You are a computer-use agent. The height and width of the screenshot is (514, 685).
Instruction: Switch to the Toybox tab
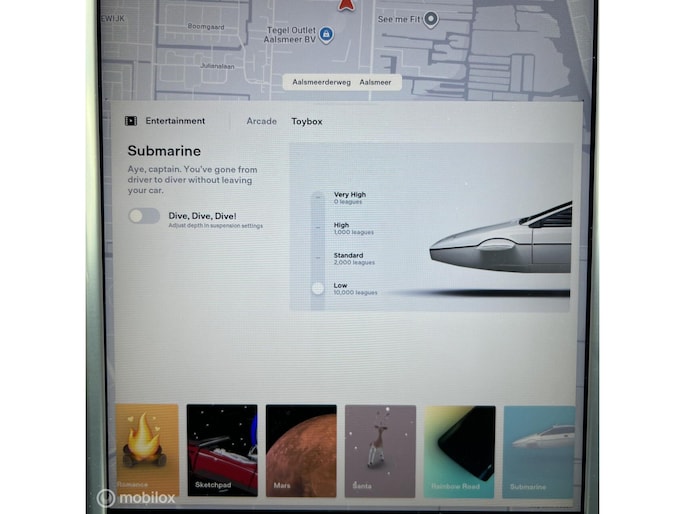[307, 121]
